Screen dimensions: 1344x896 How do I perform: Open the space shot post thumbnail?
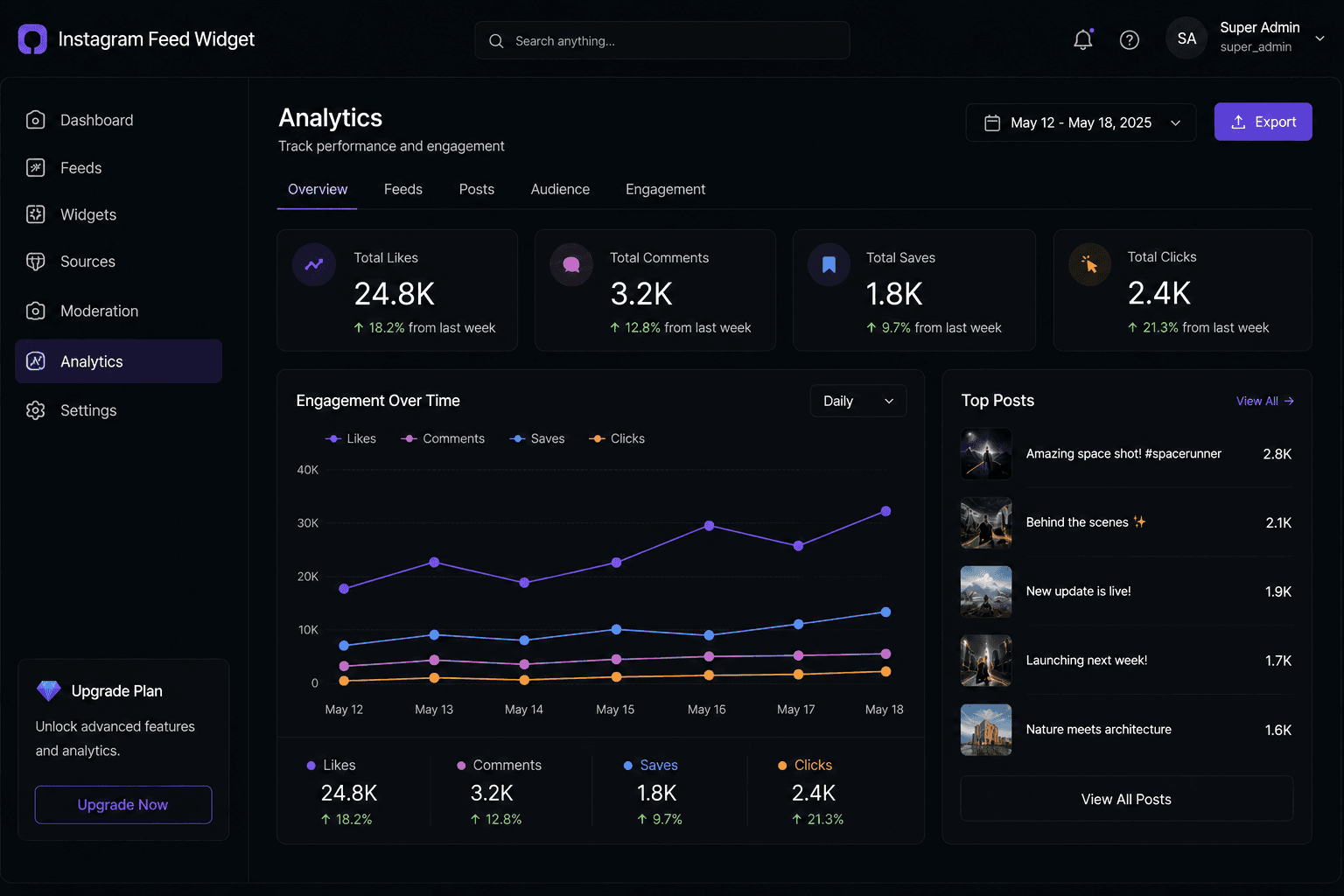click(986, 453)
